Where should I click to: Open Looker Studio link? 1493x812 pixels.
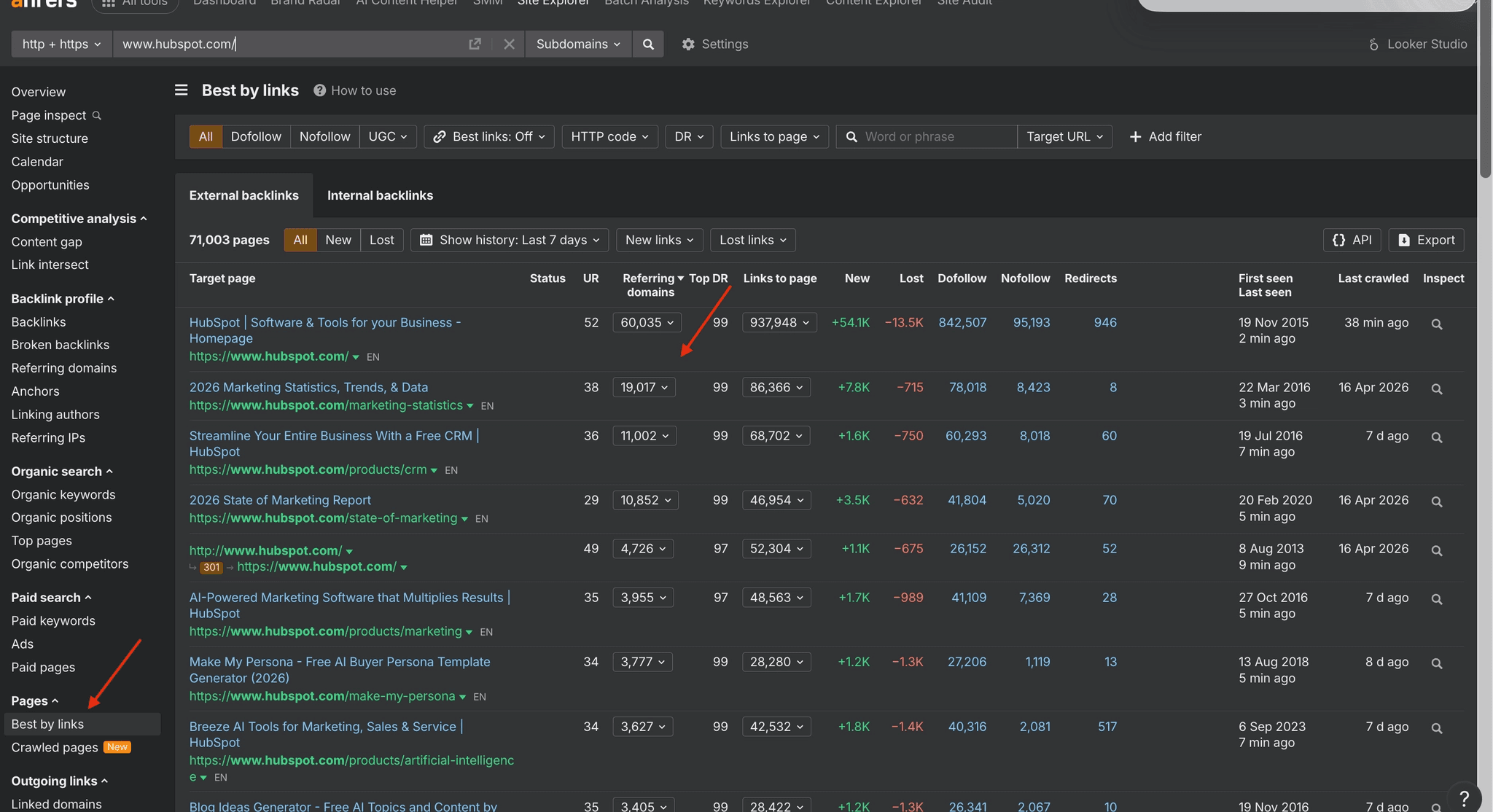(x=1418, y=44)
